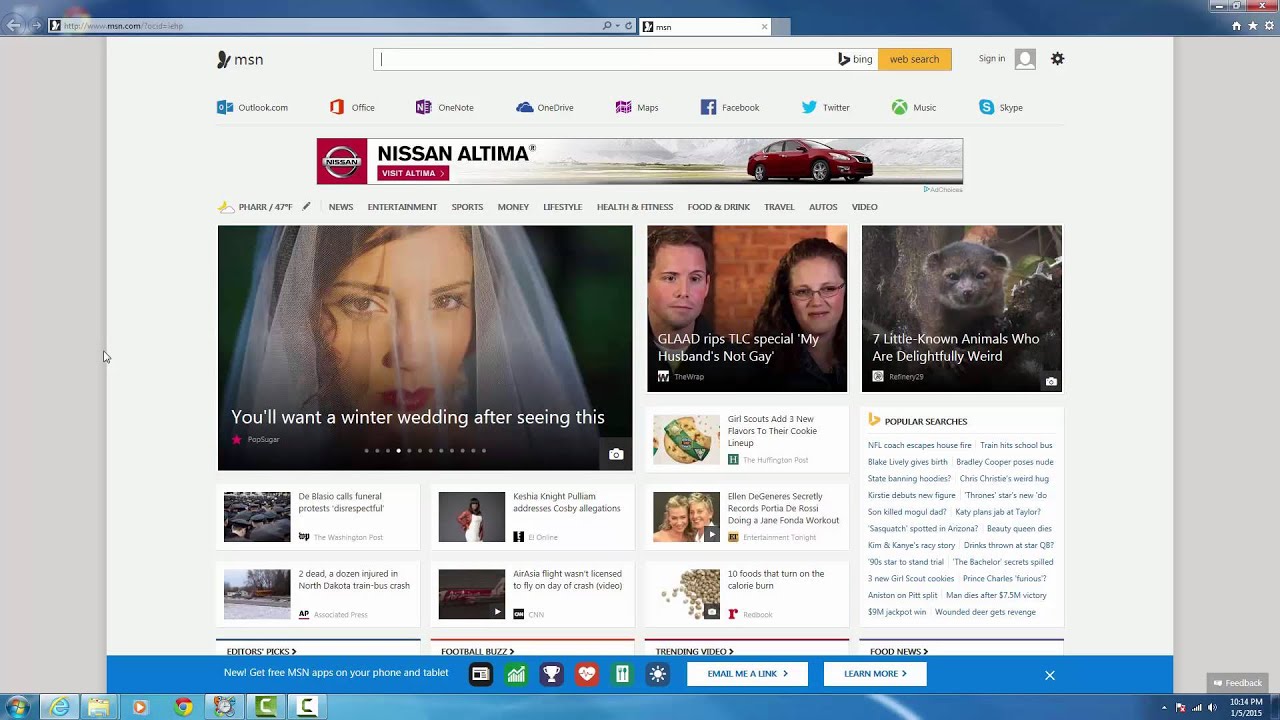Open OneDrive cloud shortcut
1280x720 pixels.
[x=524, y=107]
